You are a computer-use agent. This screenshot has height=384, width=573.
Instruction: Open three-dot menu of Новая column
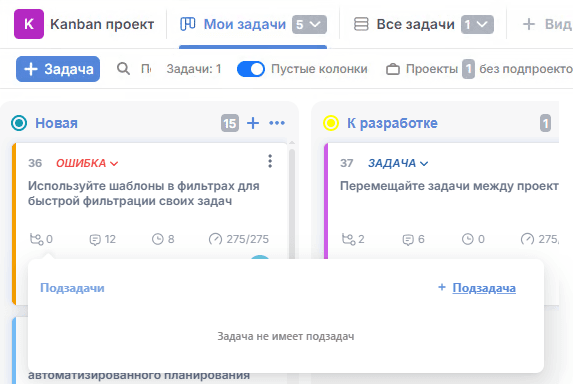coord(277,123)
